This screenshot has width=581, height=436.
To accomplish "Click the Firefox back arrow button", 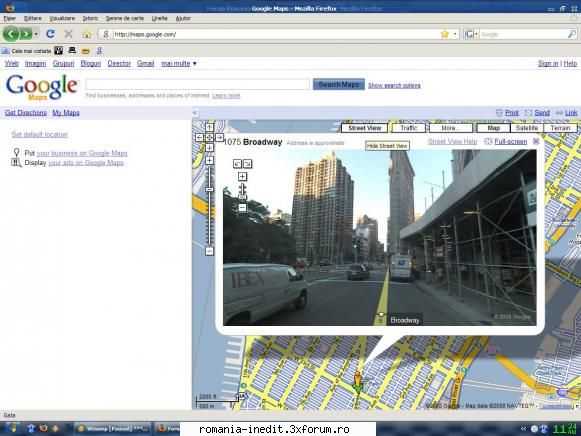I will [11, 34].
